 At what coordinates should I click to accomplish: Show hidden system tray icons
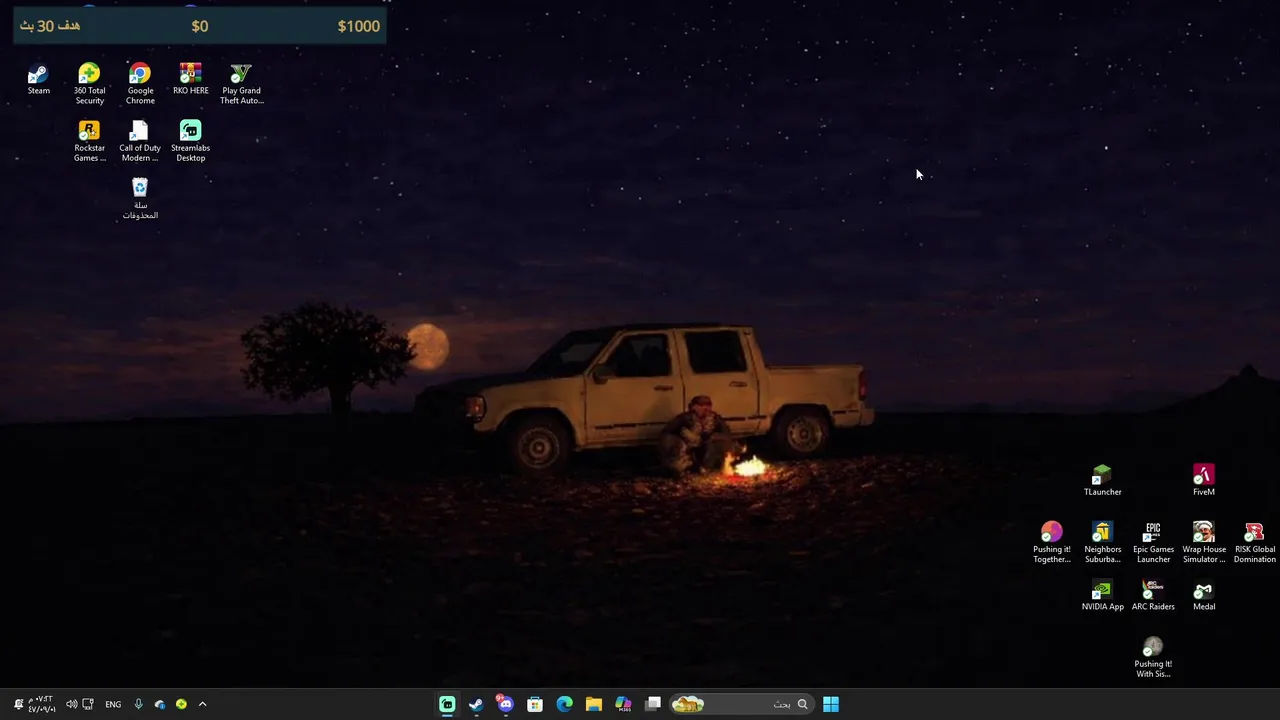202,704
